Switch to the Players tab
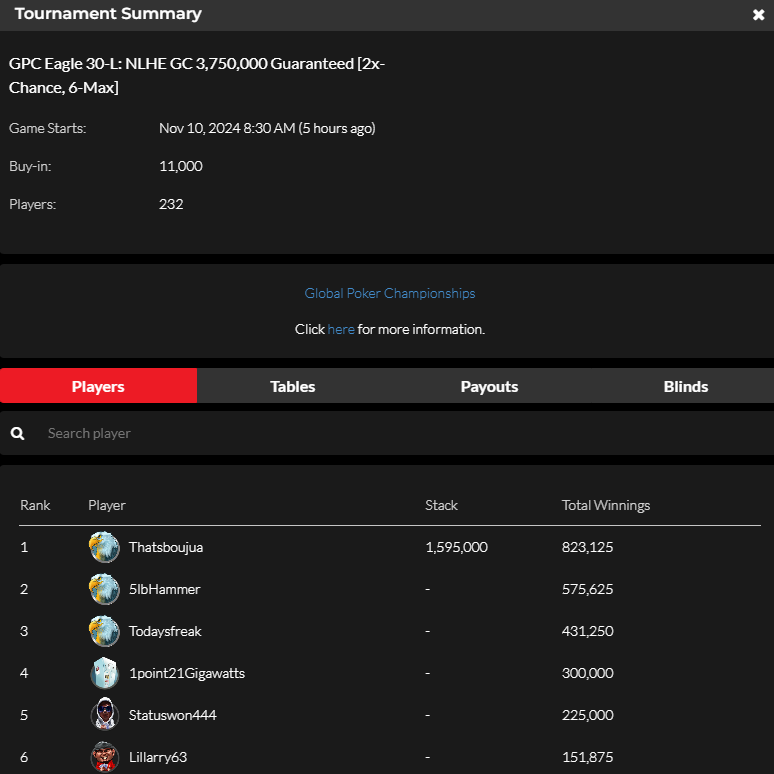Screen dimensions: 774x774 (98, 386)
